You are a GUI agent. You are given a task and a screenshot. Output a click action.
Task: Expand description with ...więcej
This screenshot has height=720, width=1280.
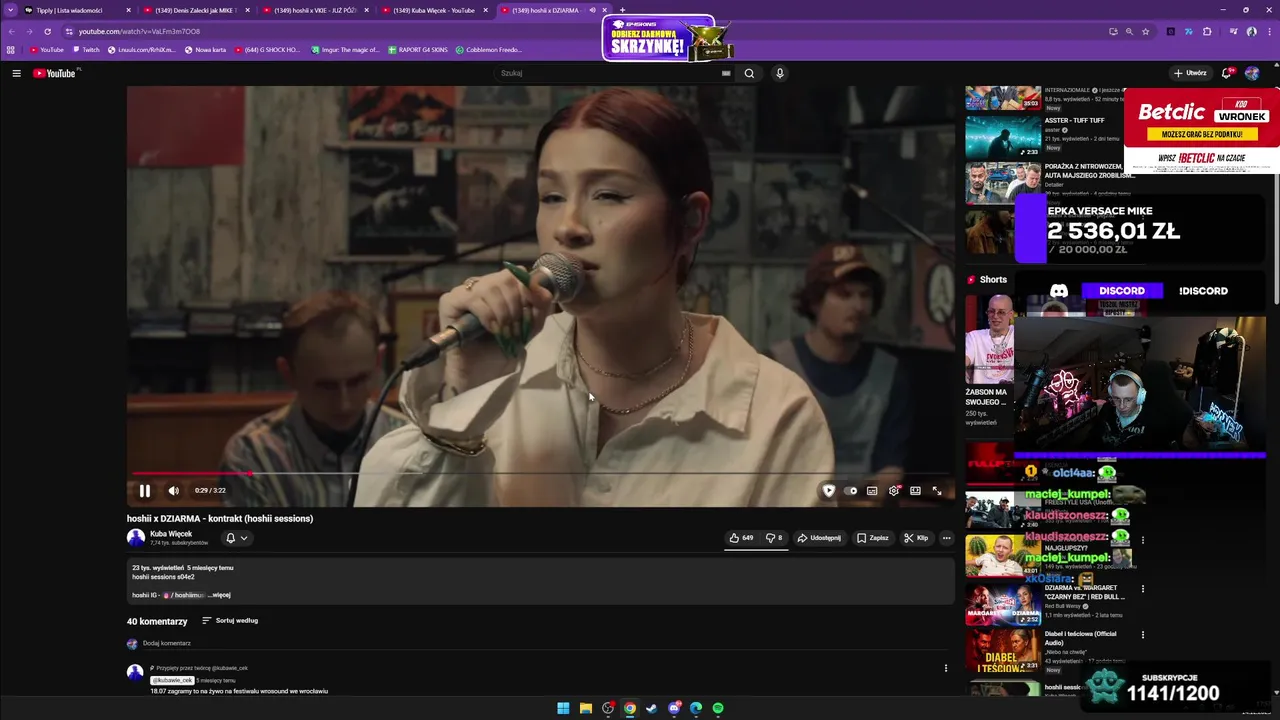[219, 595]
